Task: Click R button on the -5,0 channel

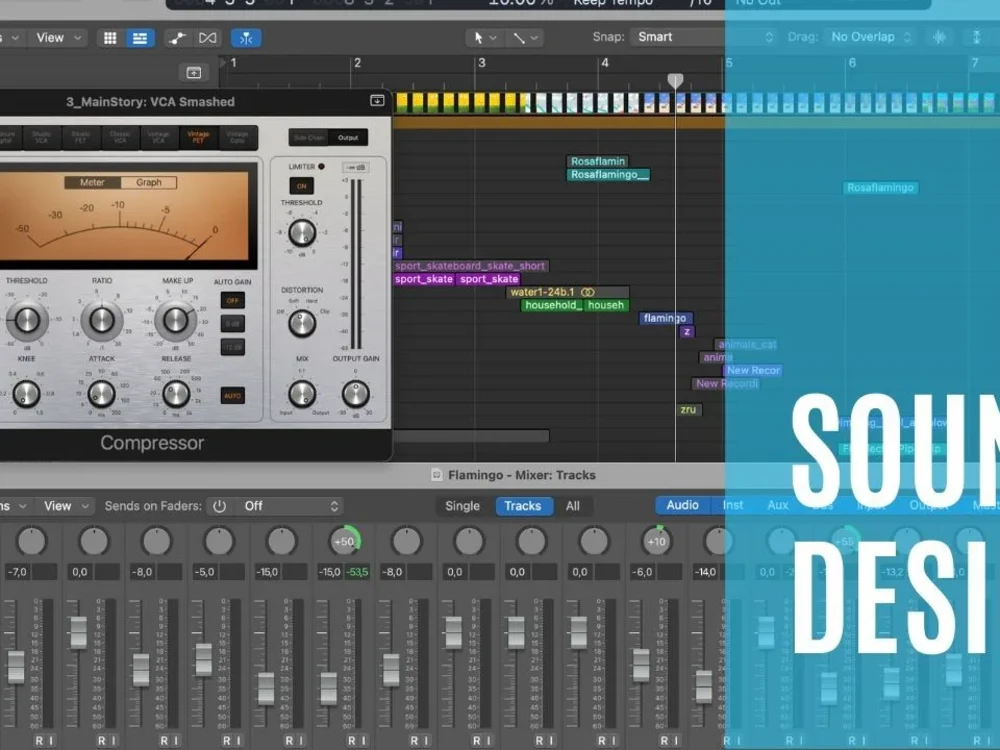Action: click(x=226, y=740)
